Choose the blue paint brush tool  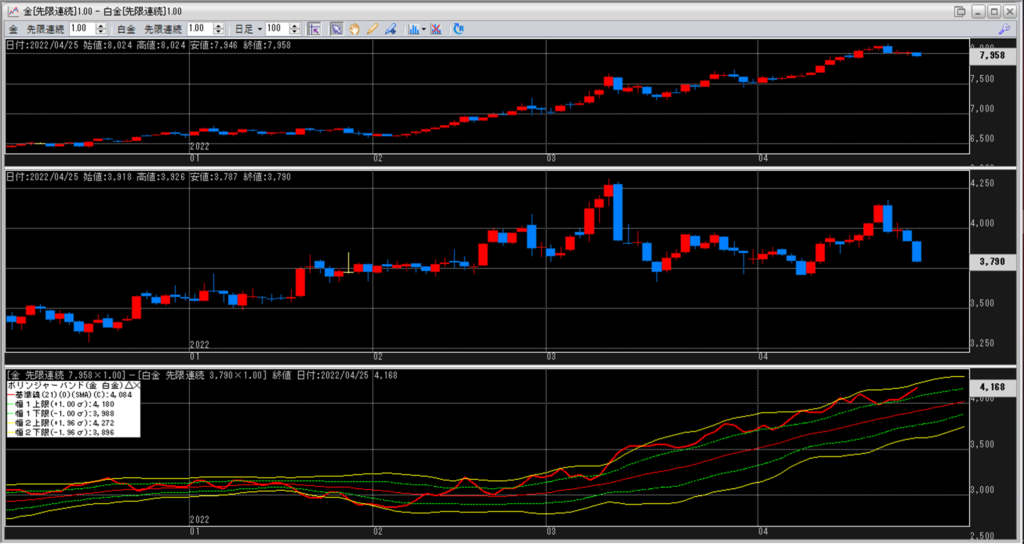pos(390,29)
